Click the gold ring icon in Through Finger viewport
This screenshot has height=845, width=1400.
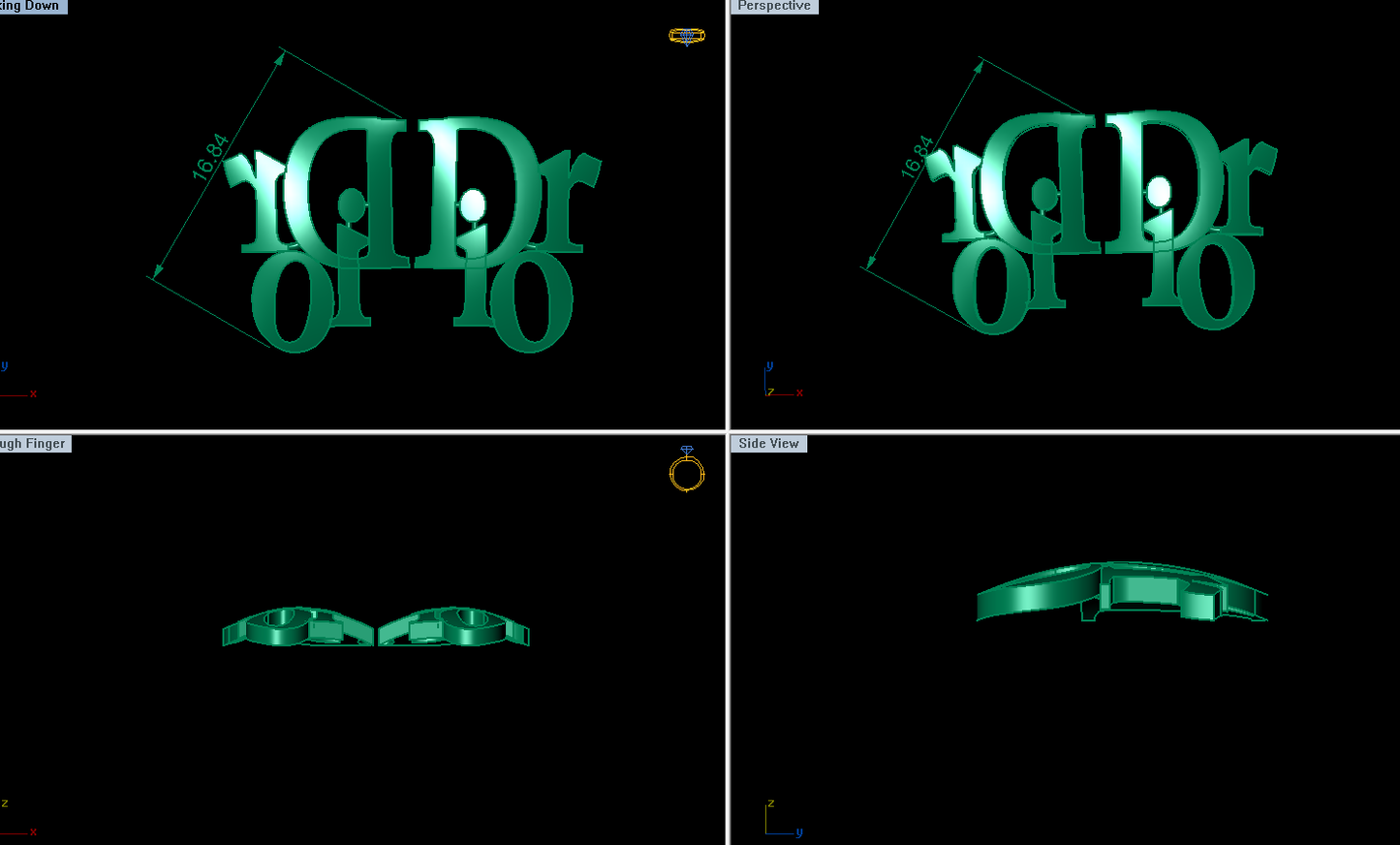click(x=687, y=470)
